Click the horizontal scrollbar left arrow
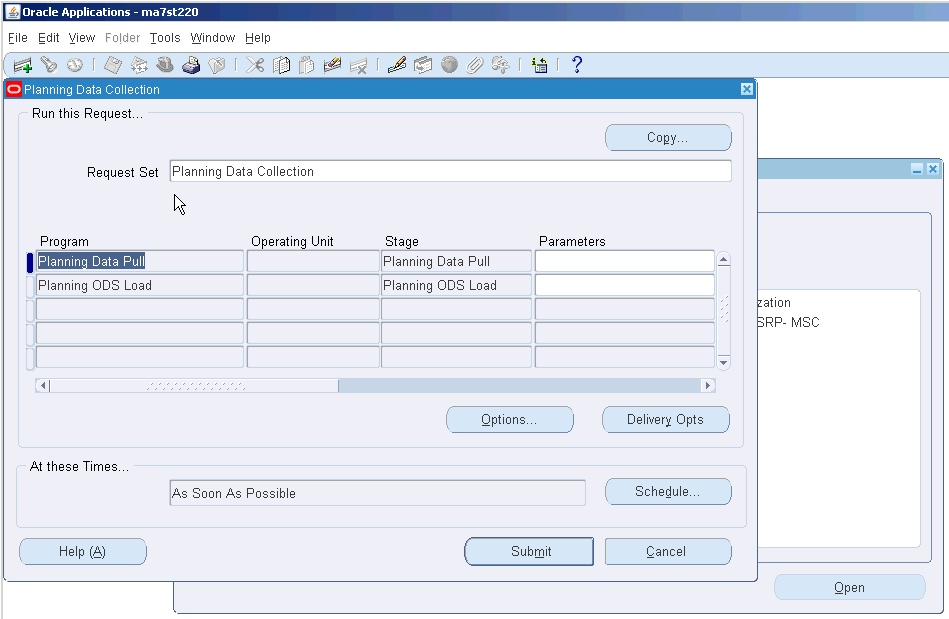The width and height of the screenshot is (949, 619). 42,385
